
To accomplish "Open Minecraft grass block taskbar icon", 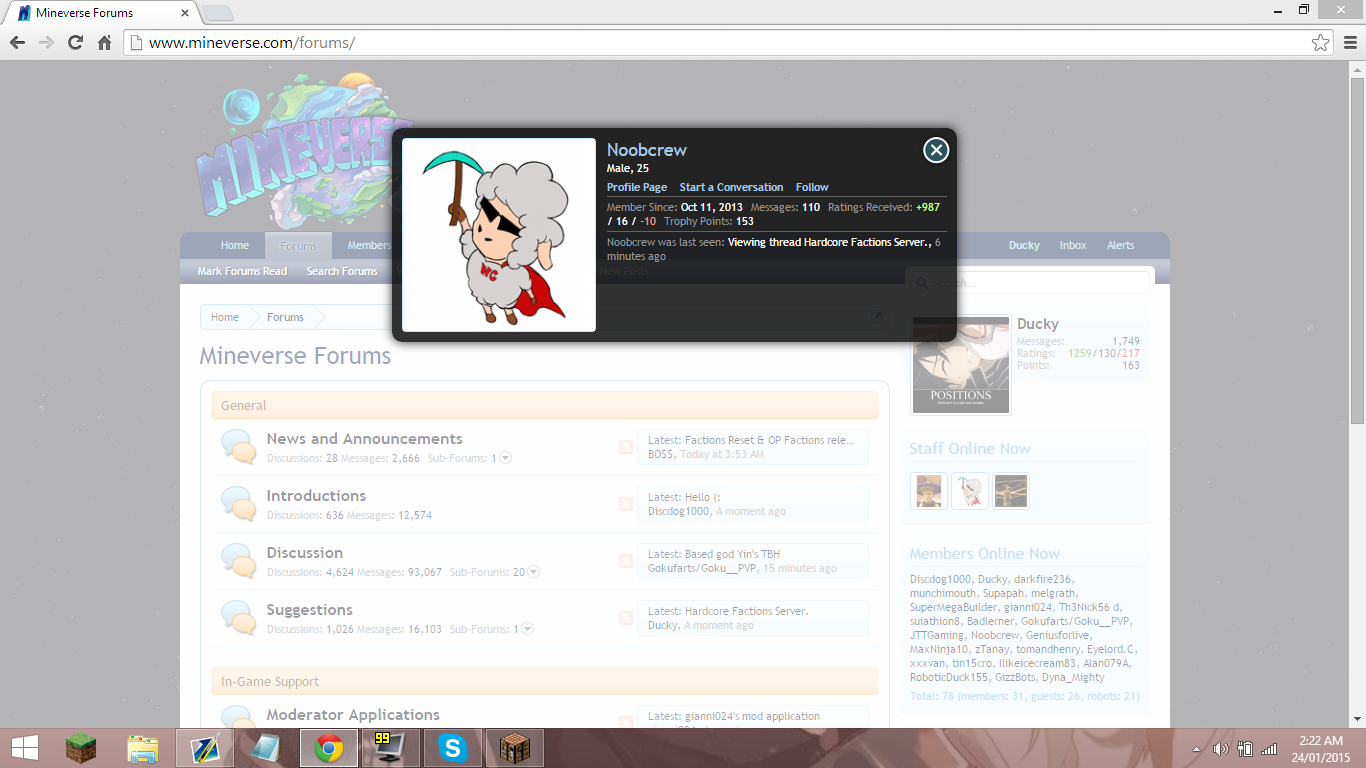I will pyautogui.click(x=81, y=748).
